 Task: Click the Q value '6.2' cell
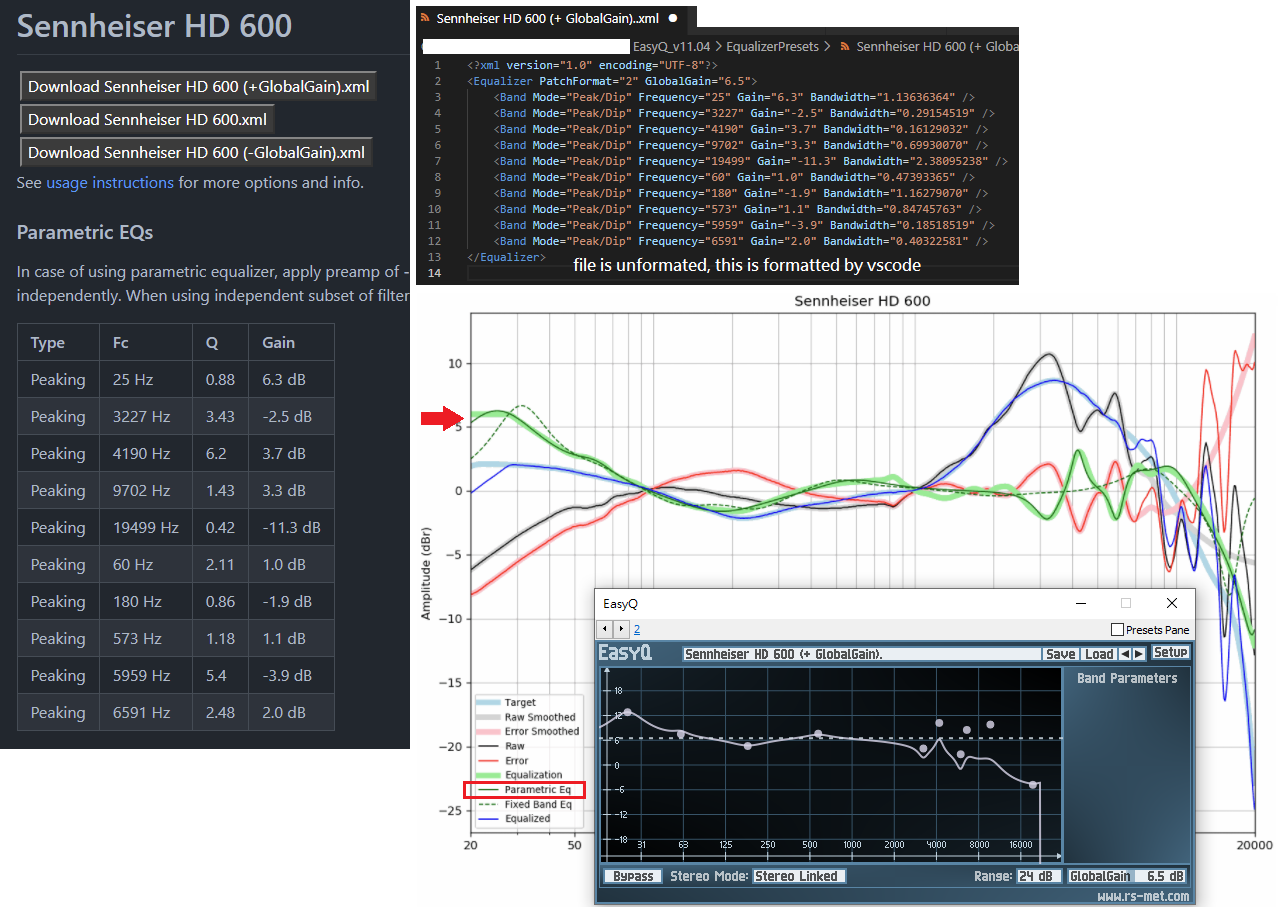point(220,453)
